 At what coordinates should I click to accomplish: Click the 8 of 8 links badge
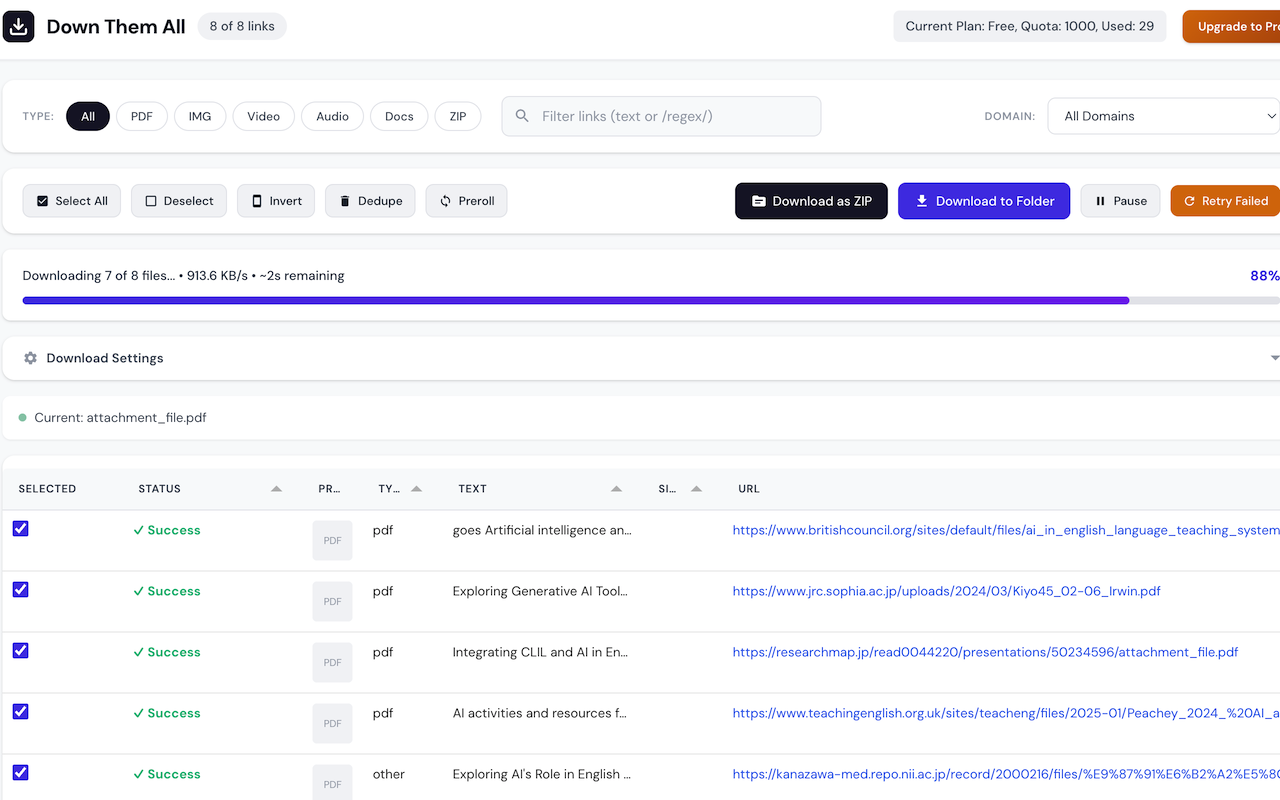coord(242,27)
